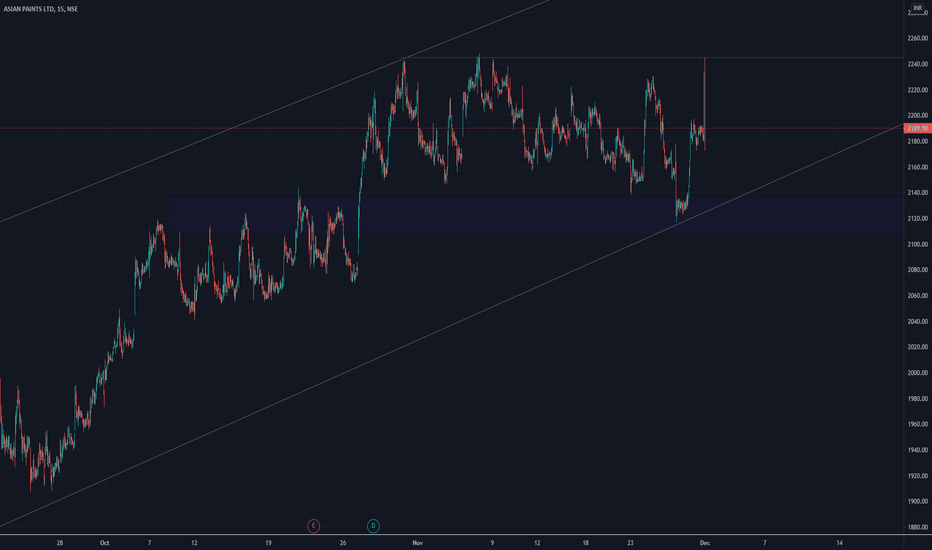The width and height of the screenshot is (932, 550).
Task: Click the Nov label on the time axis
Action: click(417, 543)
